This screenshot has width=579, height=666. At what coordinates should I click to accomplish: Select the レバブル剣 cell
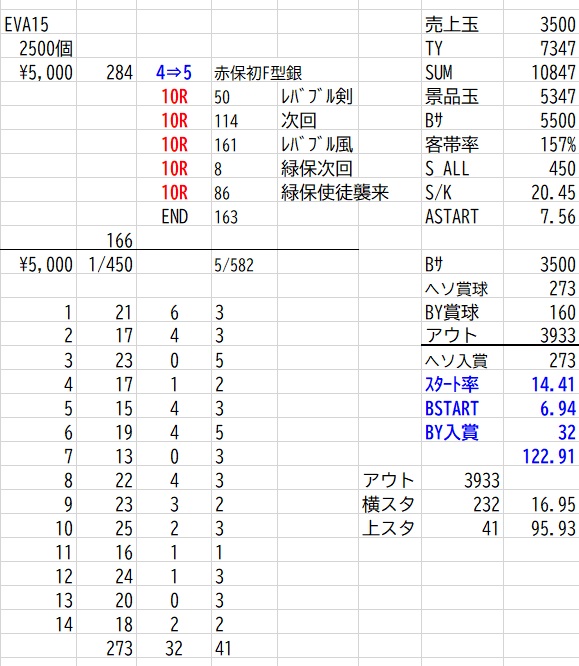click(x=317, y=97)
